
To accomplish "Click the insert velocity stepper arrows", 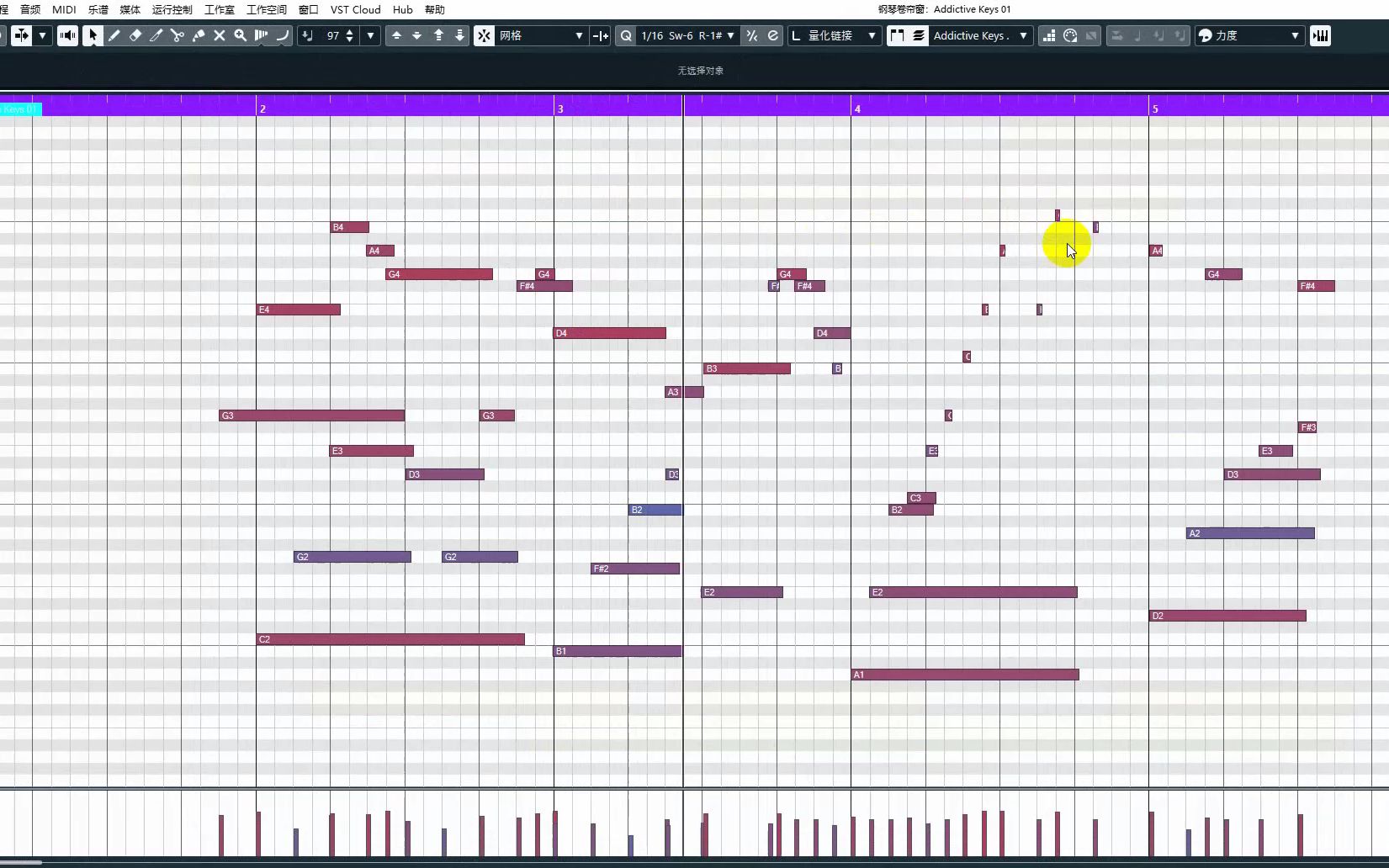I will [x=350, y=35].
